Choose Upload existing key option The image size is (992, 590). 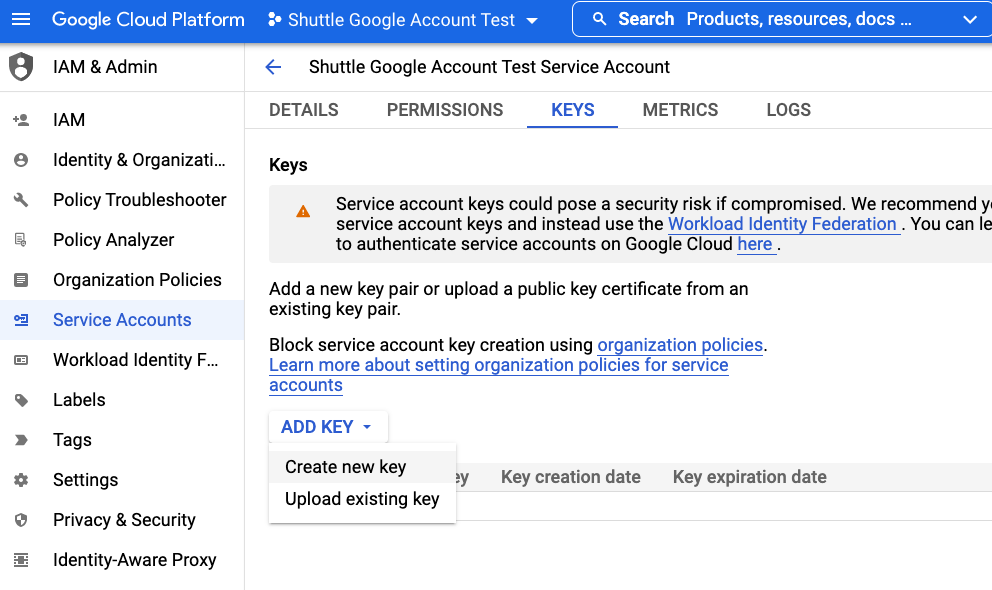pos(362,499)
